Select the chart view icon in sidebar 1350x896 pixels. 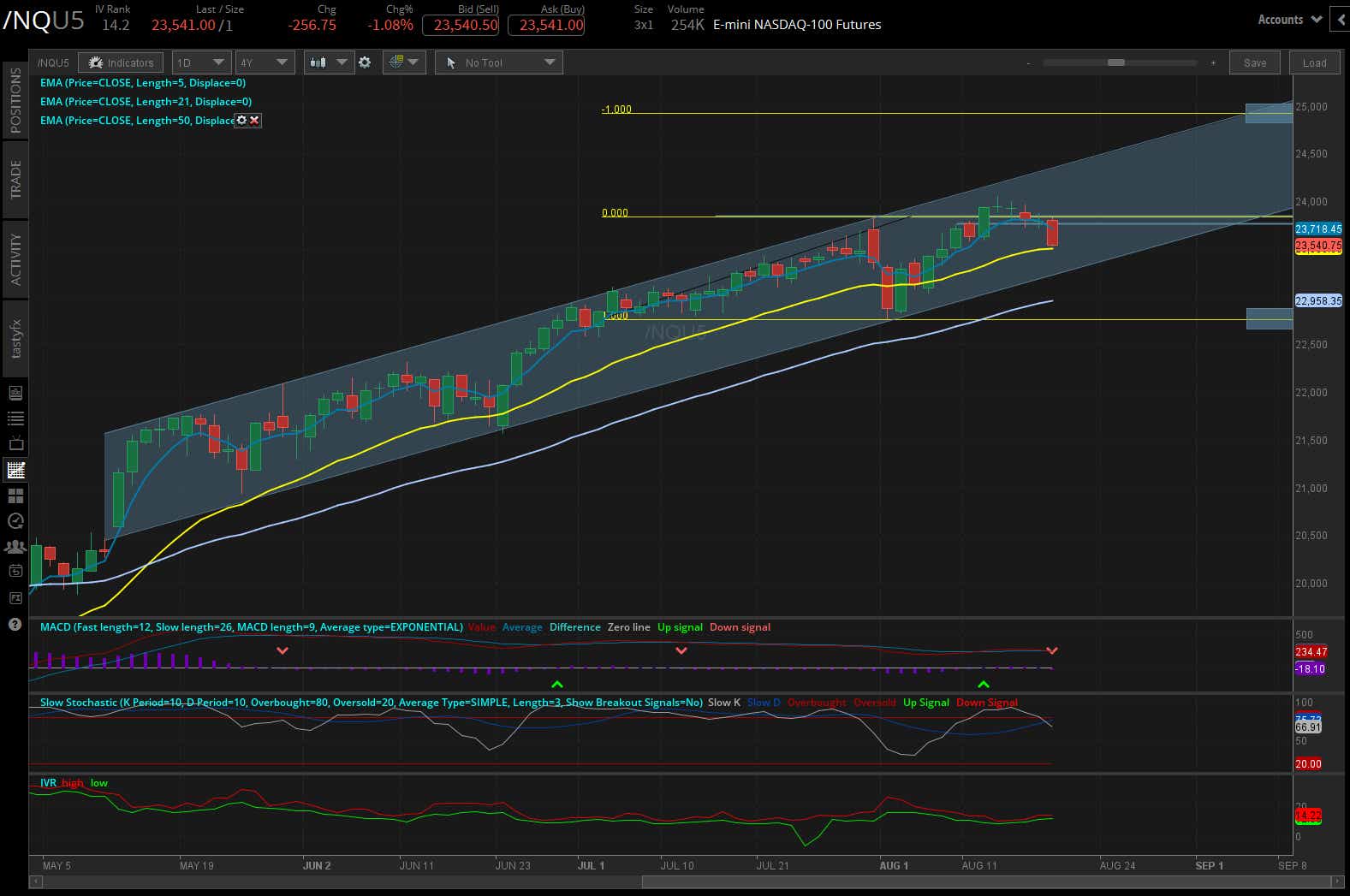(x=15, y=470)
